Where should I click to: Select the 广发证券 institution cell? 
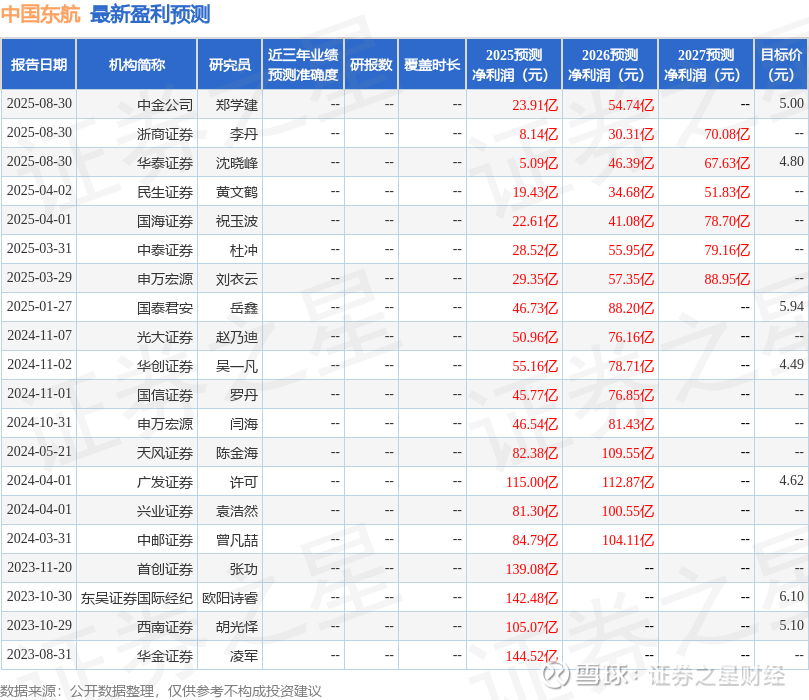[x=137, y=482]
